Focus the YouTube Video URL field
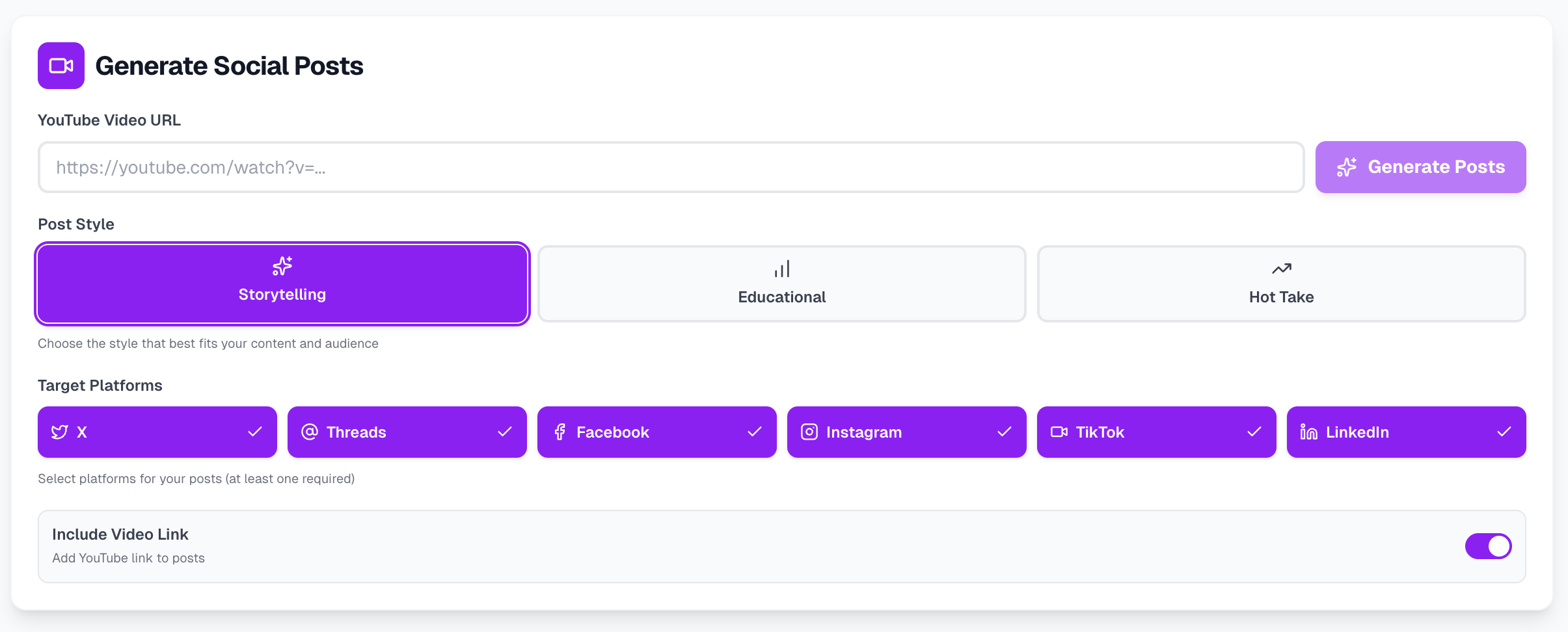Image resolution: width=1568 pixels, height=632 pixels. [671, 167]
